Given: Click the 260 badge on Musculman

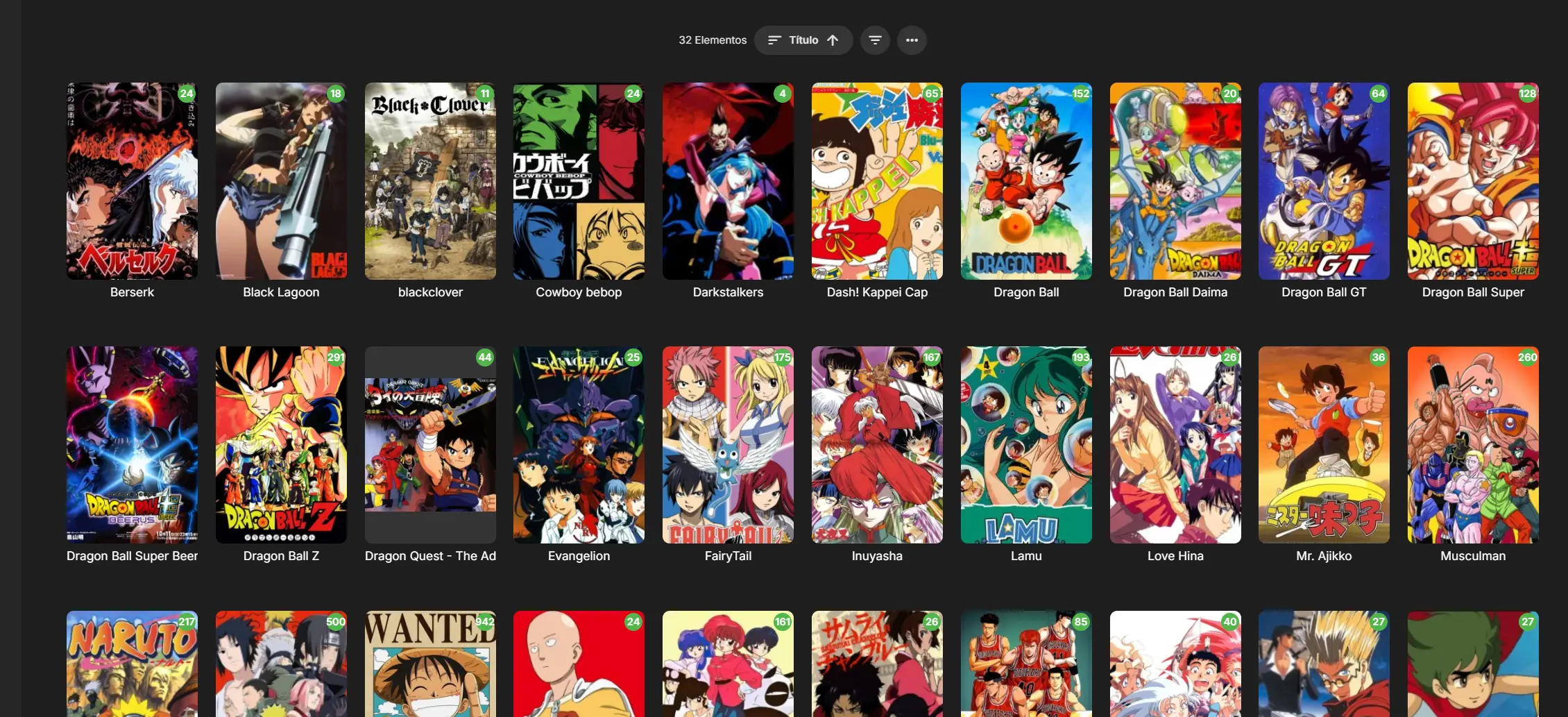Looking at the screenshot, I should click(x=1527, y=357).
